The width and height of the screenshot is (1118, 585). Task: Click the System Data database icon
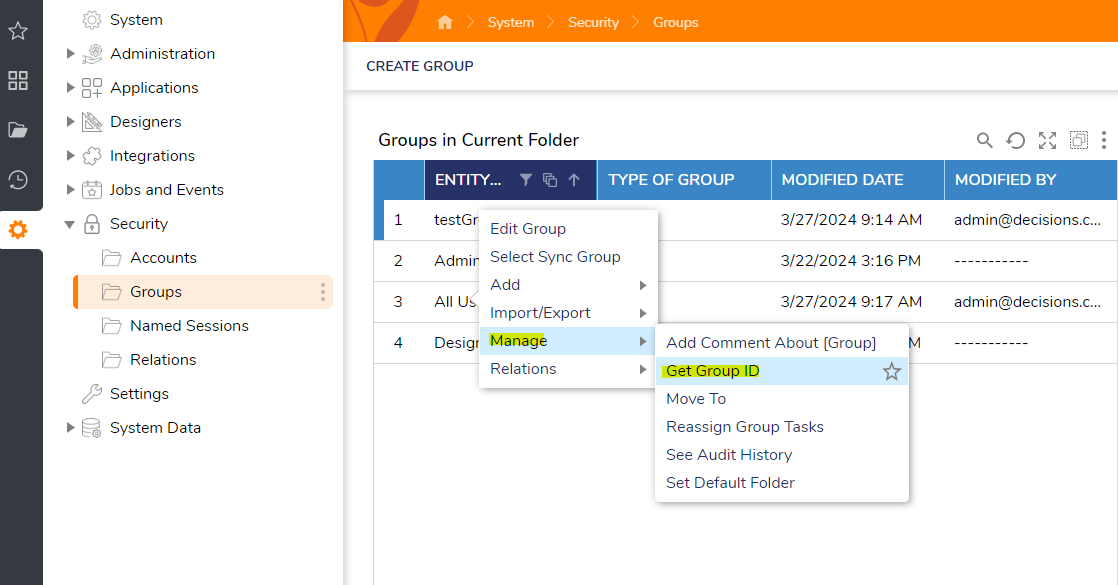pyautogui.click(x=92, y=428)
